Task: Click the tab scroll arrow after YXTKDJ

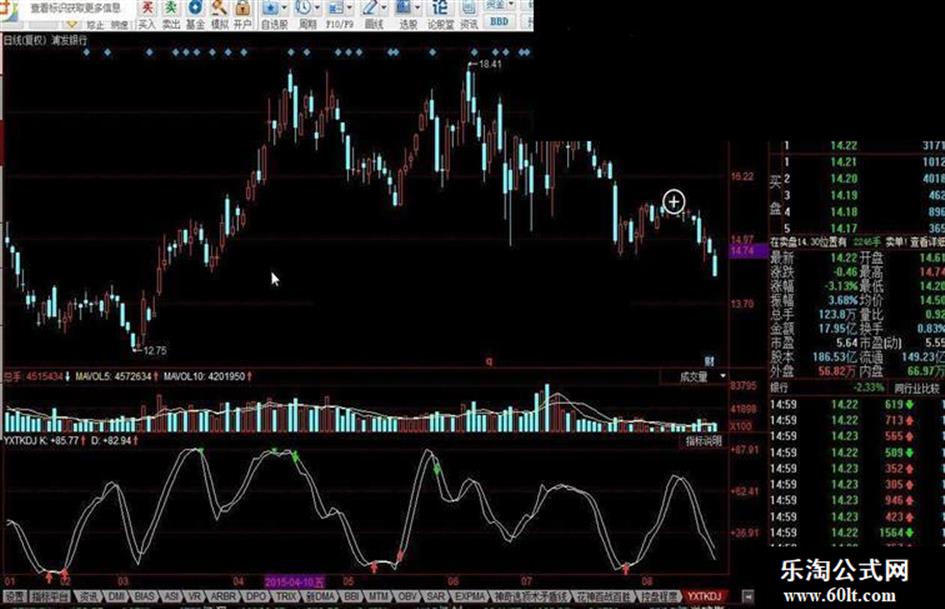Action: point(748,596)
